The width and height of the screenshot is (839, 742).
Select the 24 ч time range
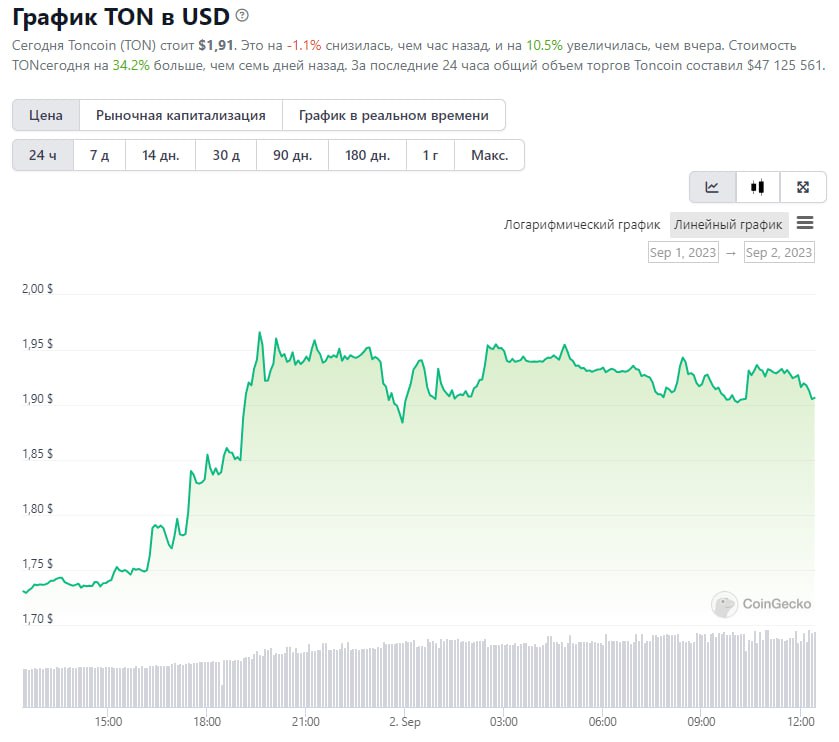43,155
